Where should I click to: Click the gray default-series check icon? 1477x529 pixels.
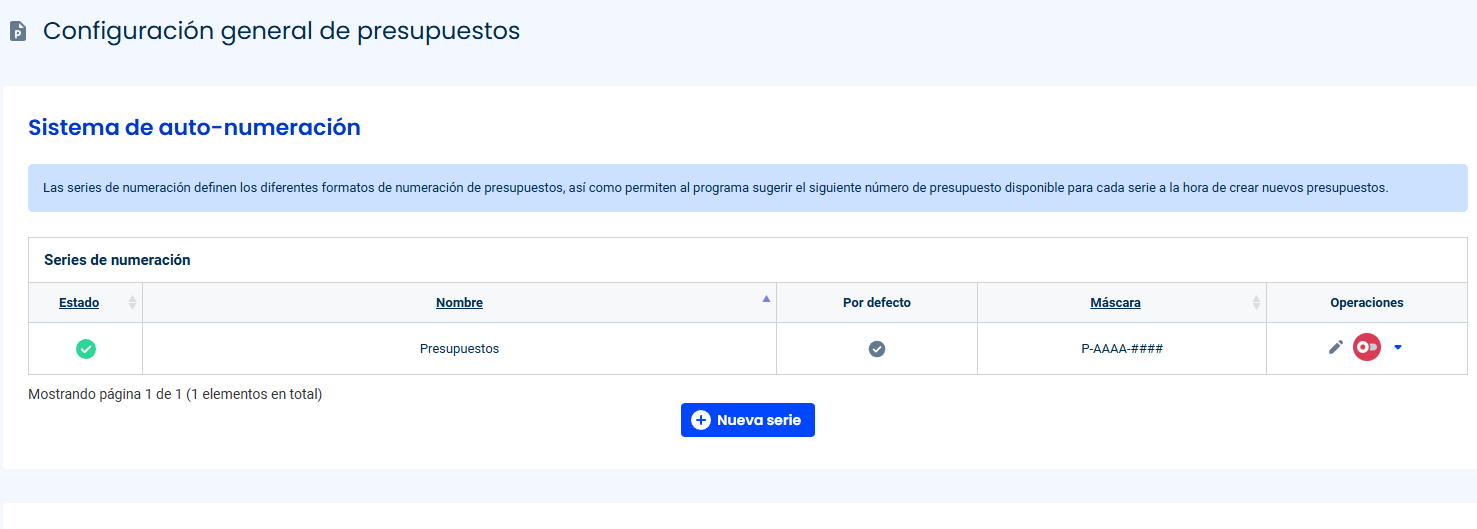877,349
